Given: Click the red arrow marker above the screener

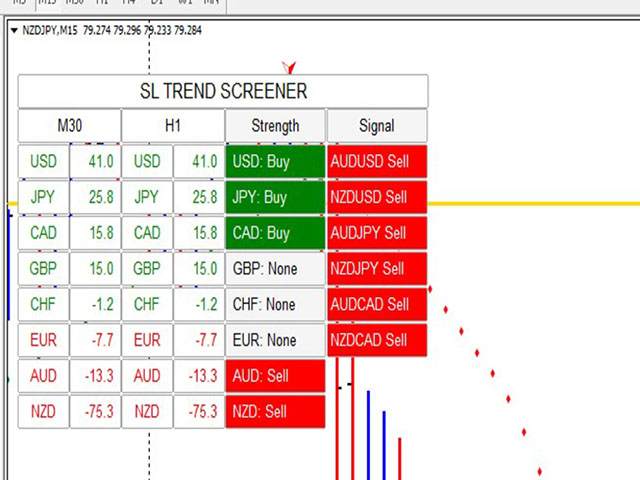Looking at the screenshot, I should 289,67.
